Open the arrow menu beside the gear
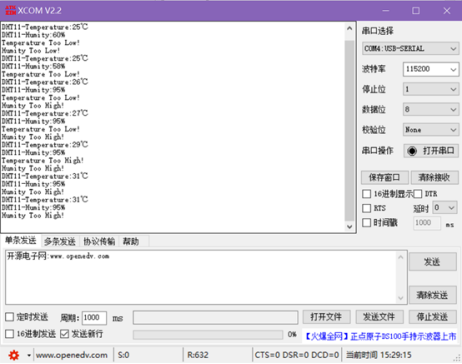 coord(29,355)
